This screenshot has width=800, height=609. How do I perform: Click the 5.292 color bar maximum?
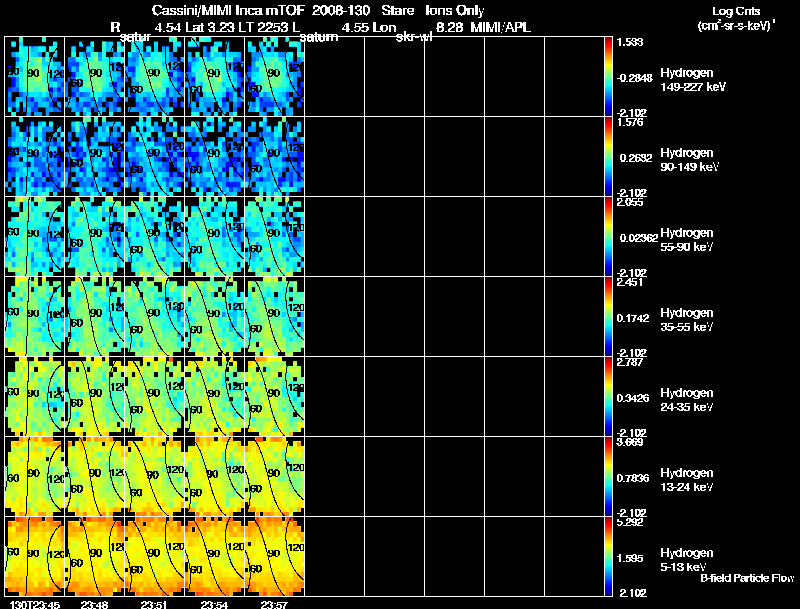coord(630,522)
